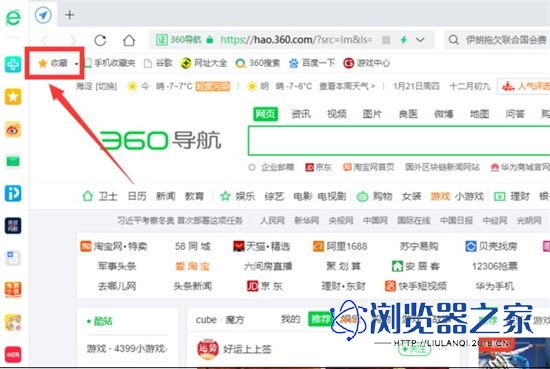Image resolution: width=550 pixels, height=369 pixels.
Task: Click the red bottom sidebar icon
Action: pos(13,354)
